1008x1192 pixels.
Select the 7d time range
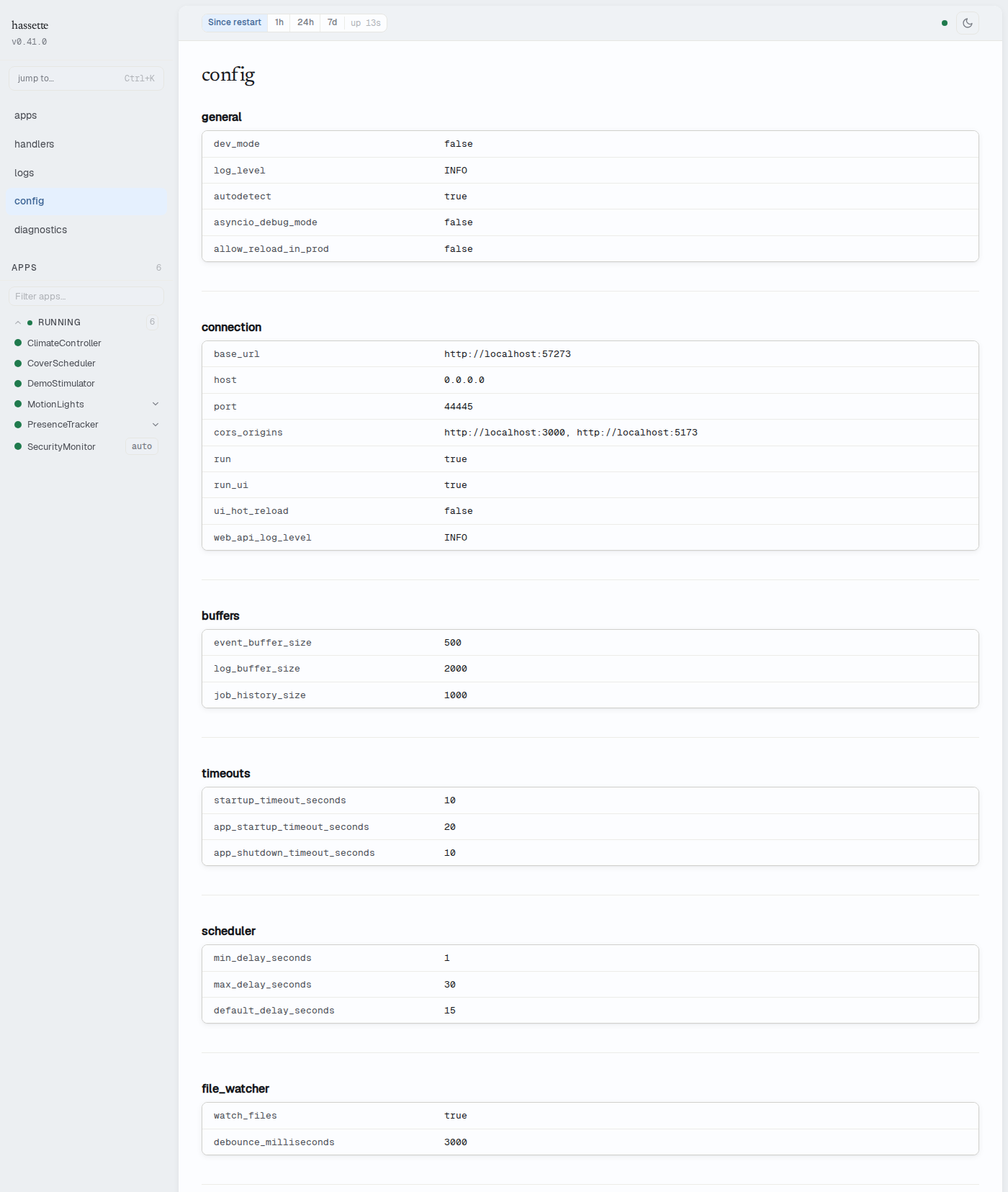click(x=332, y=22)
